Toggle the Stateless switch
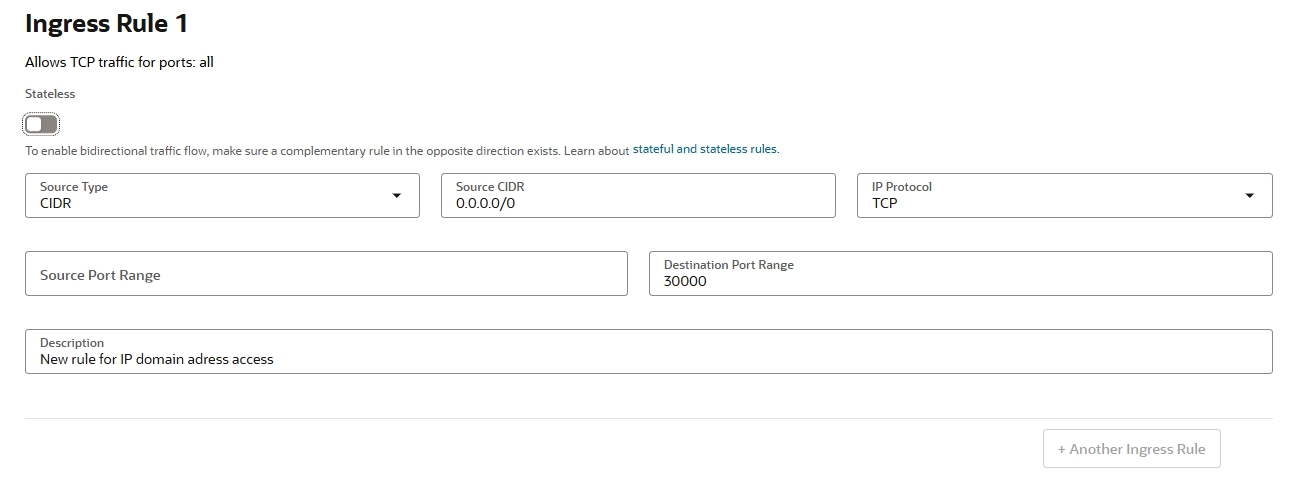 [x=42, y=124]
